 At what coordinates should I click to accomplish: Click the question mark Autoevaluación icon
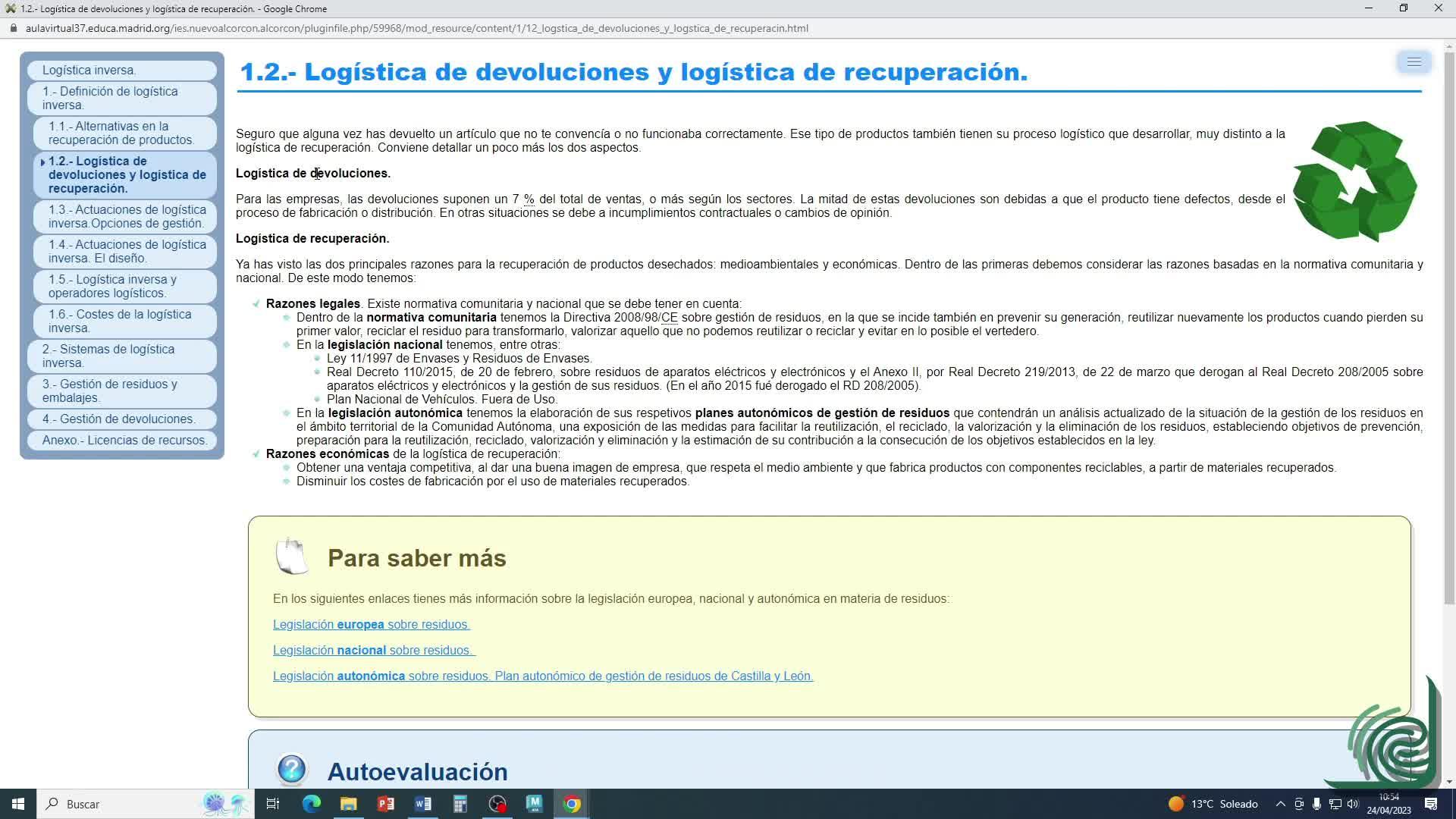tap(292, 770)
